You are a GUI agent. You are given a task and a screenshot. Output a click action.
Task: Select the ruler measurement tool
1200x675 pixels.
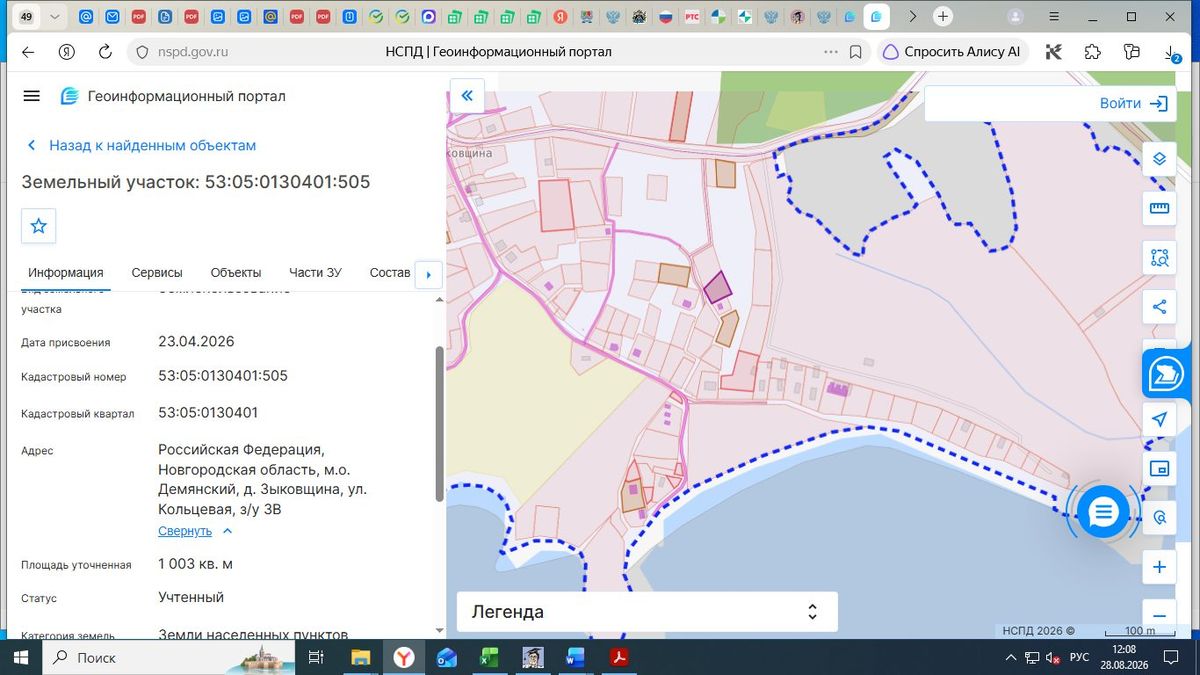pyautogui.click(x=1160, y=208)
